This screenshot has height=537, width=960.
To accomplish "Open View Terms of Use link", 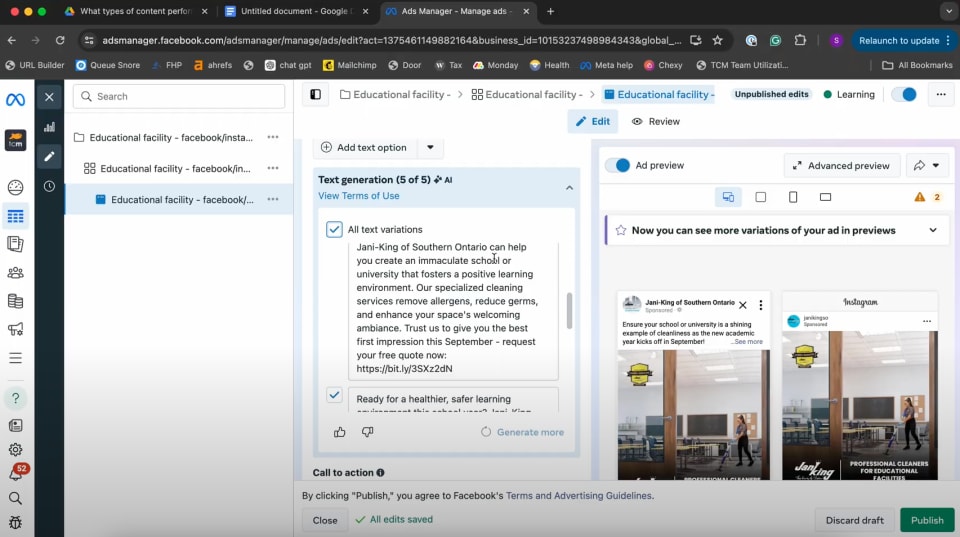I will point(359,196).
